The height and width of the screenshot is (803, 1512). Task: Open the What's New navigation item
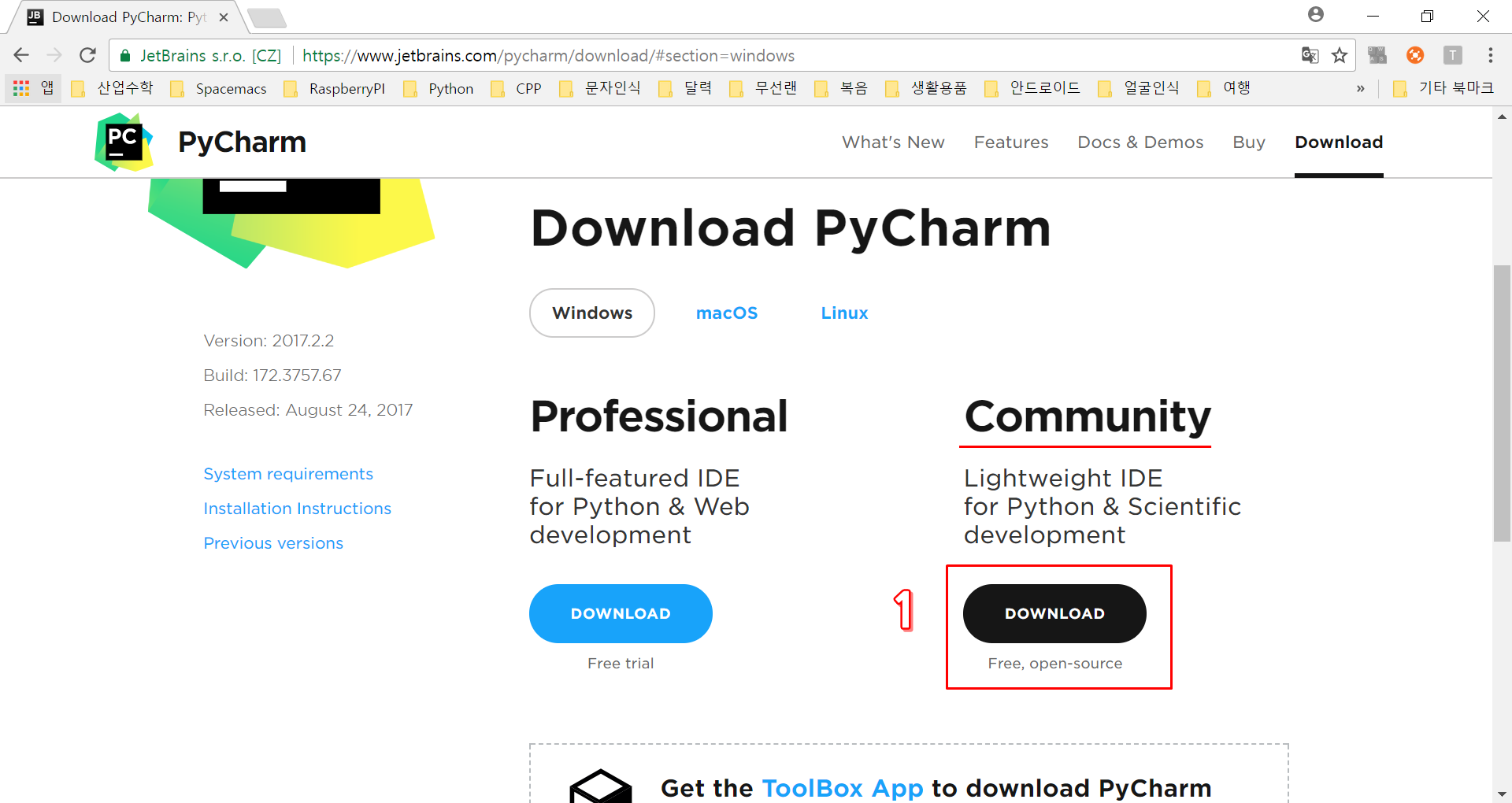tap(893, 142)
